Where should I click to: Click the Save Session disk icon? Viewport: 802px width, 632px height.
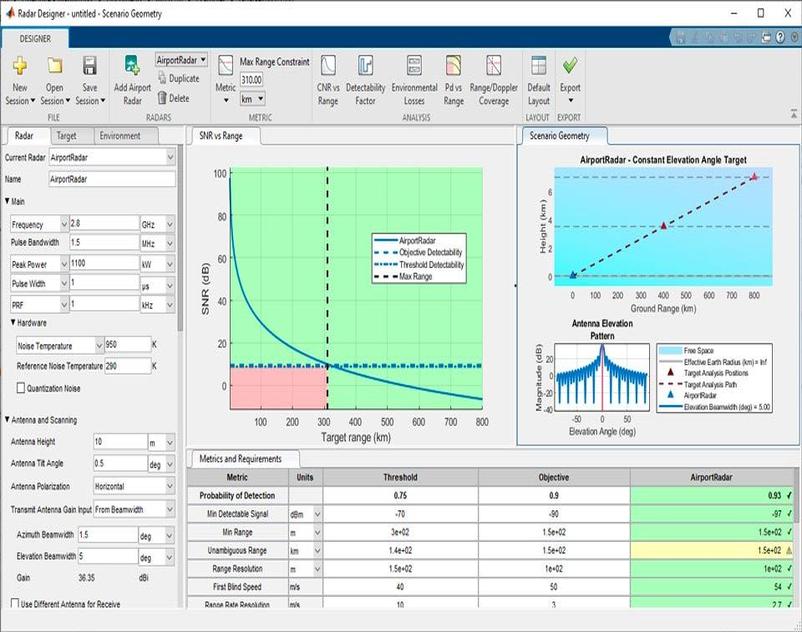(90, 65)
